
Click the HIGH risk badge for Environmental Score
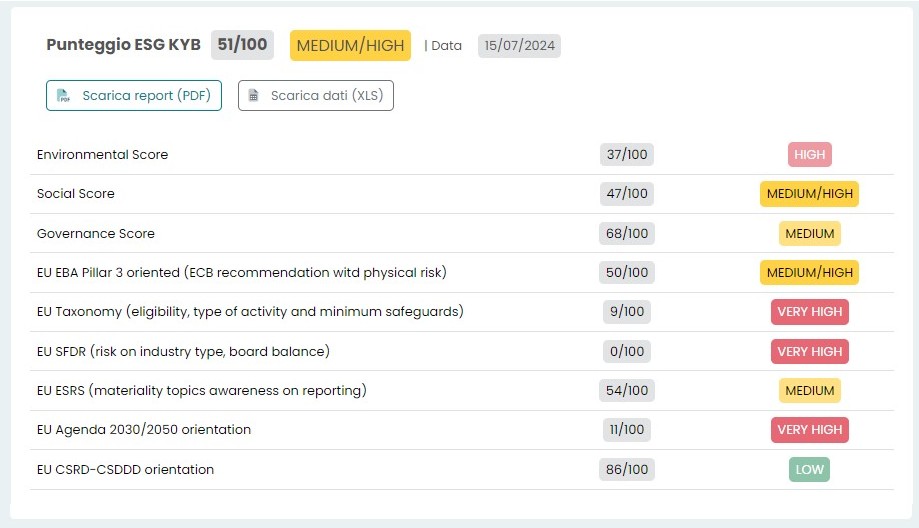click(809, 155)
